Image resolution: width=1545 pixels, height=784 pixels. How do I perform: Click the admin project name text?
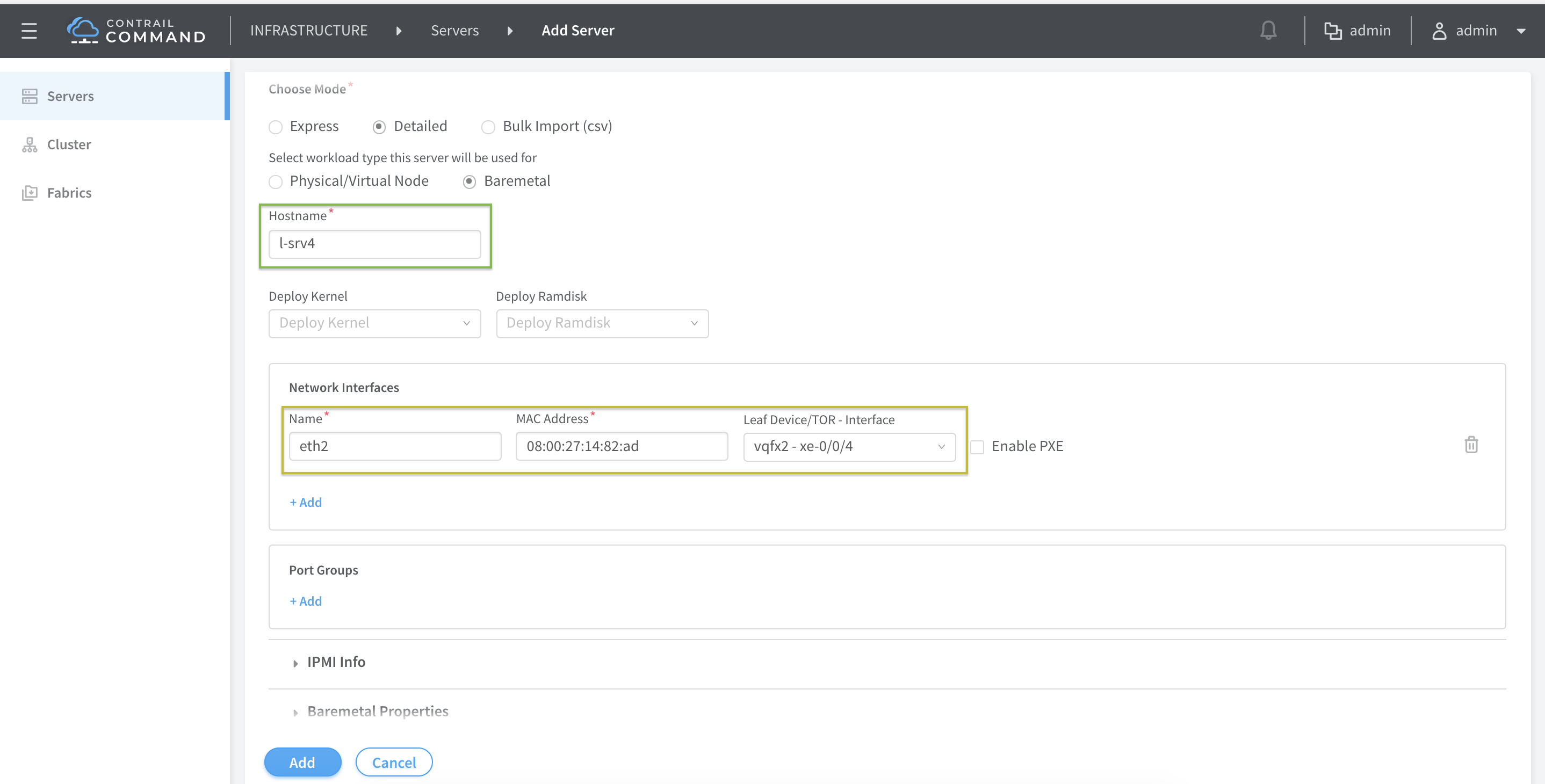1370,31
